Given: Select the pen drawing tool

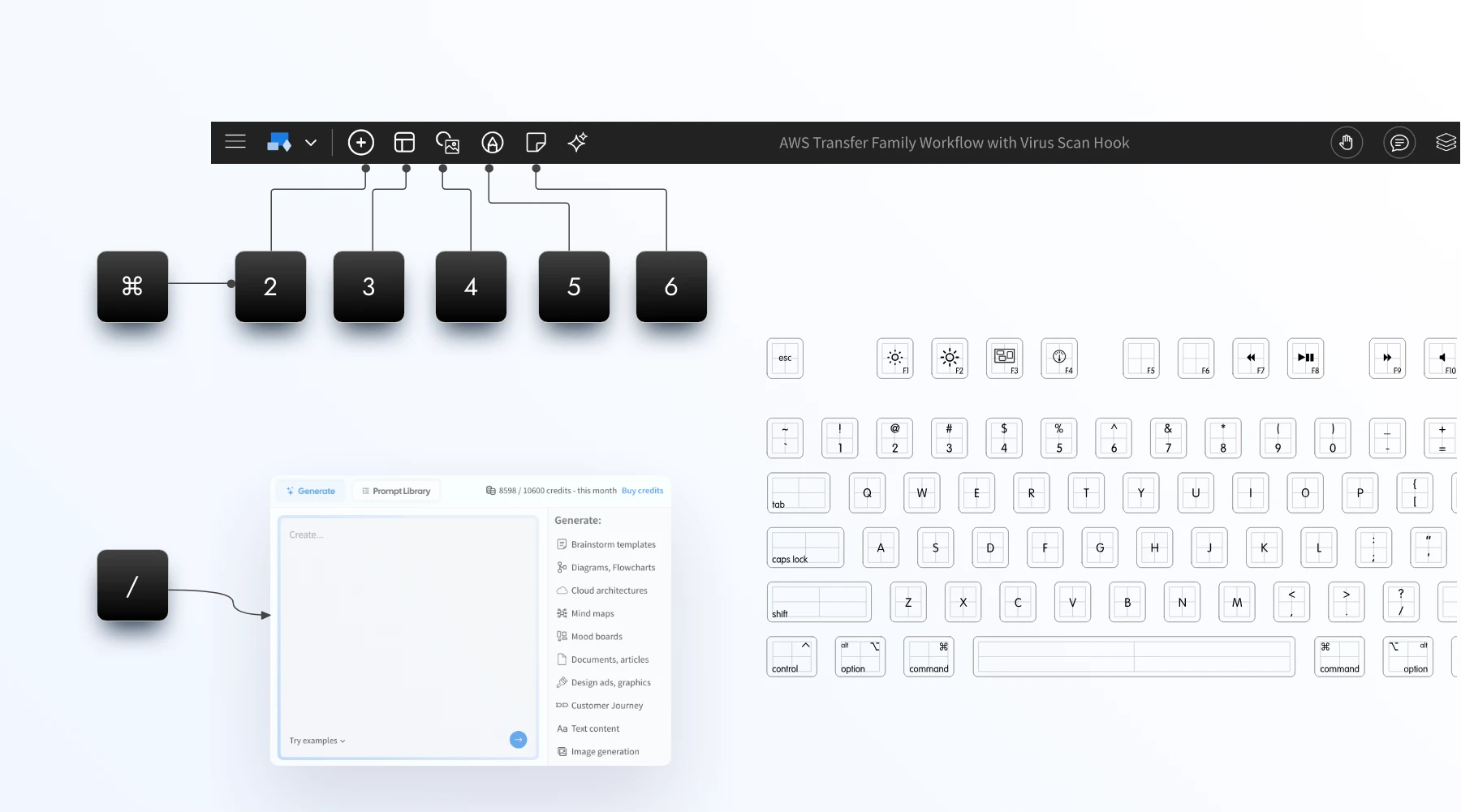Looking at the screenshot, I should [x=492, y=142].
